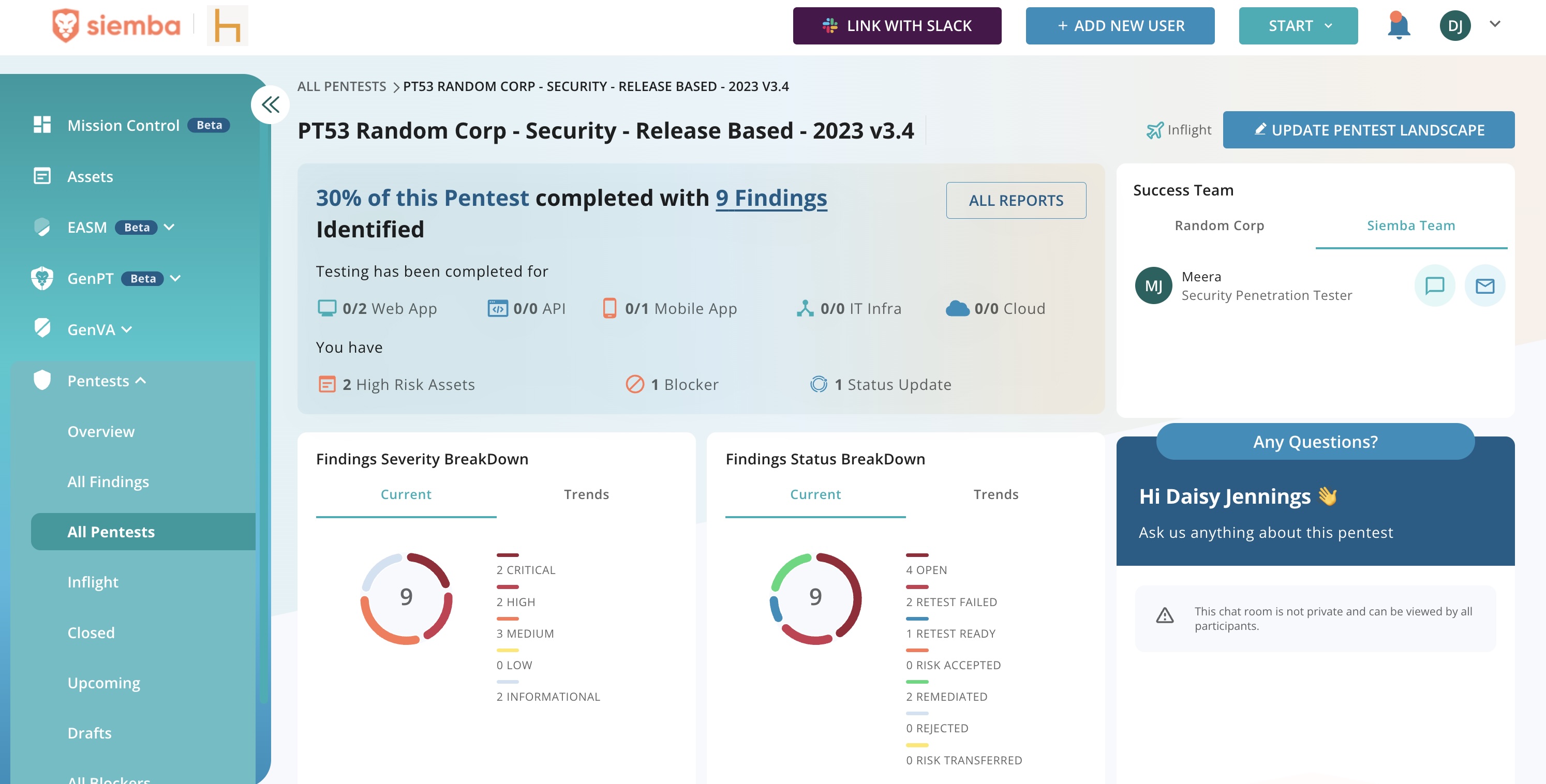Expand the GenPT submenu chevron
The height and width of the screenshot is (784, 1546).
tap(175, 278)
